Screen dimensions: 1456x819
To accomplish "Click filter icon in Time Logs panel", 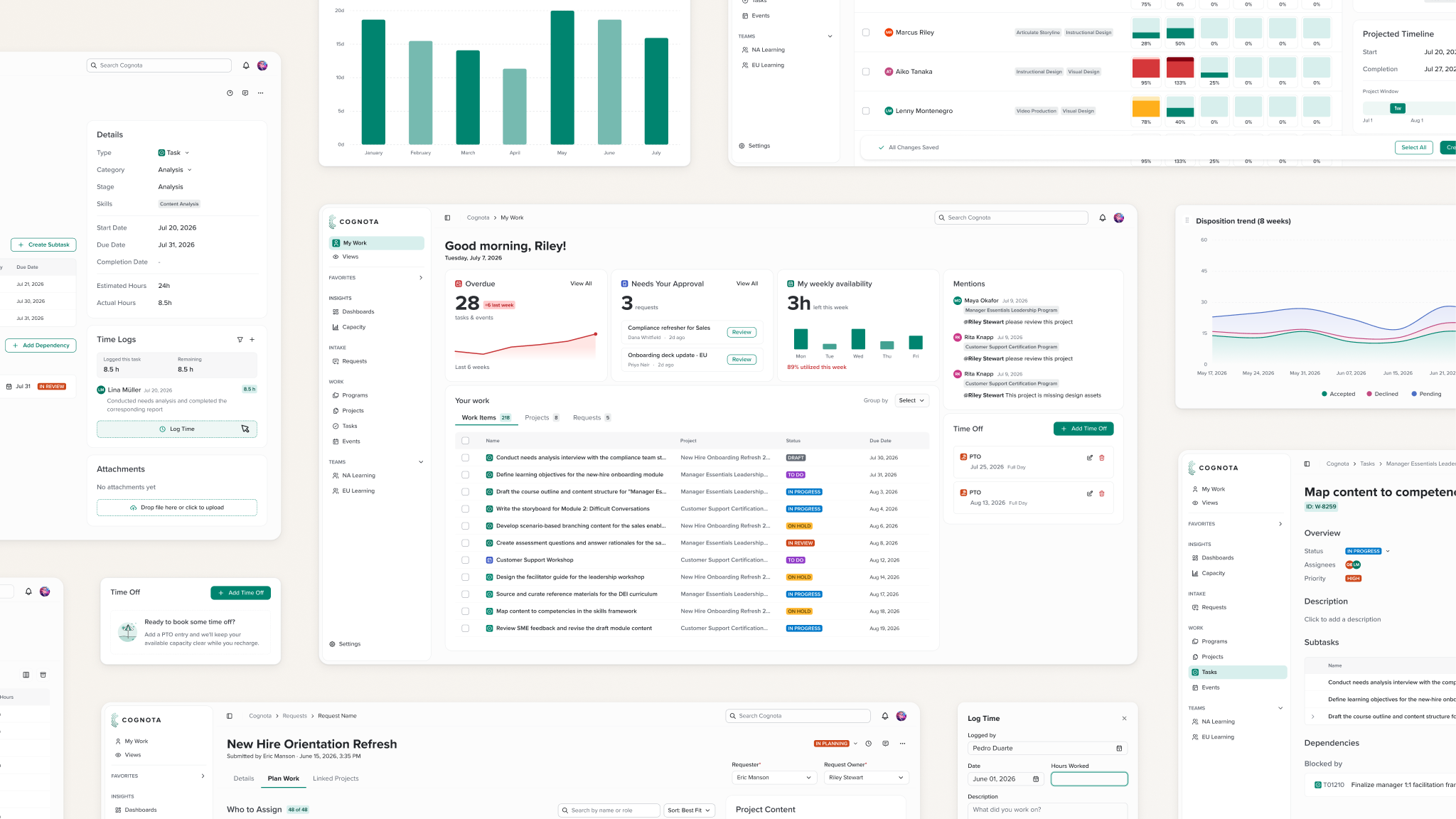I will [x=240, y=340].
